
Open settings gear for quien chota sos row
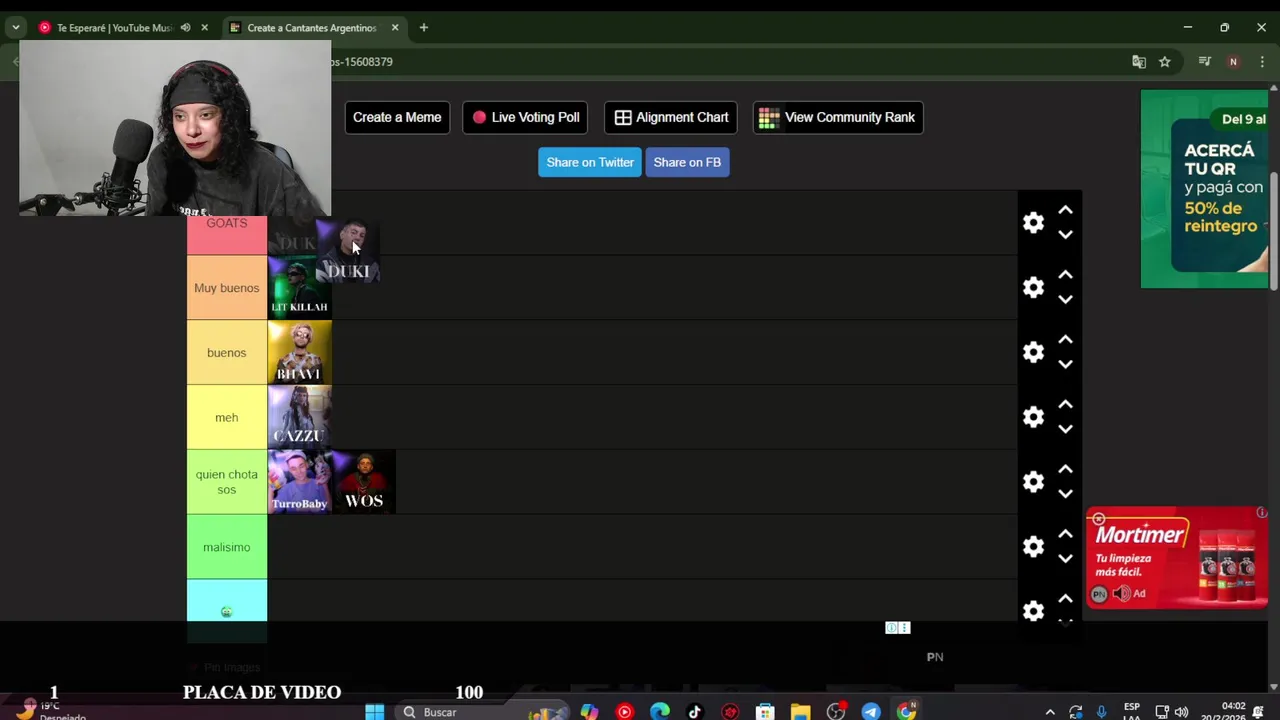tap(1033, 482)
